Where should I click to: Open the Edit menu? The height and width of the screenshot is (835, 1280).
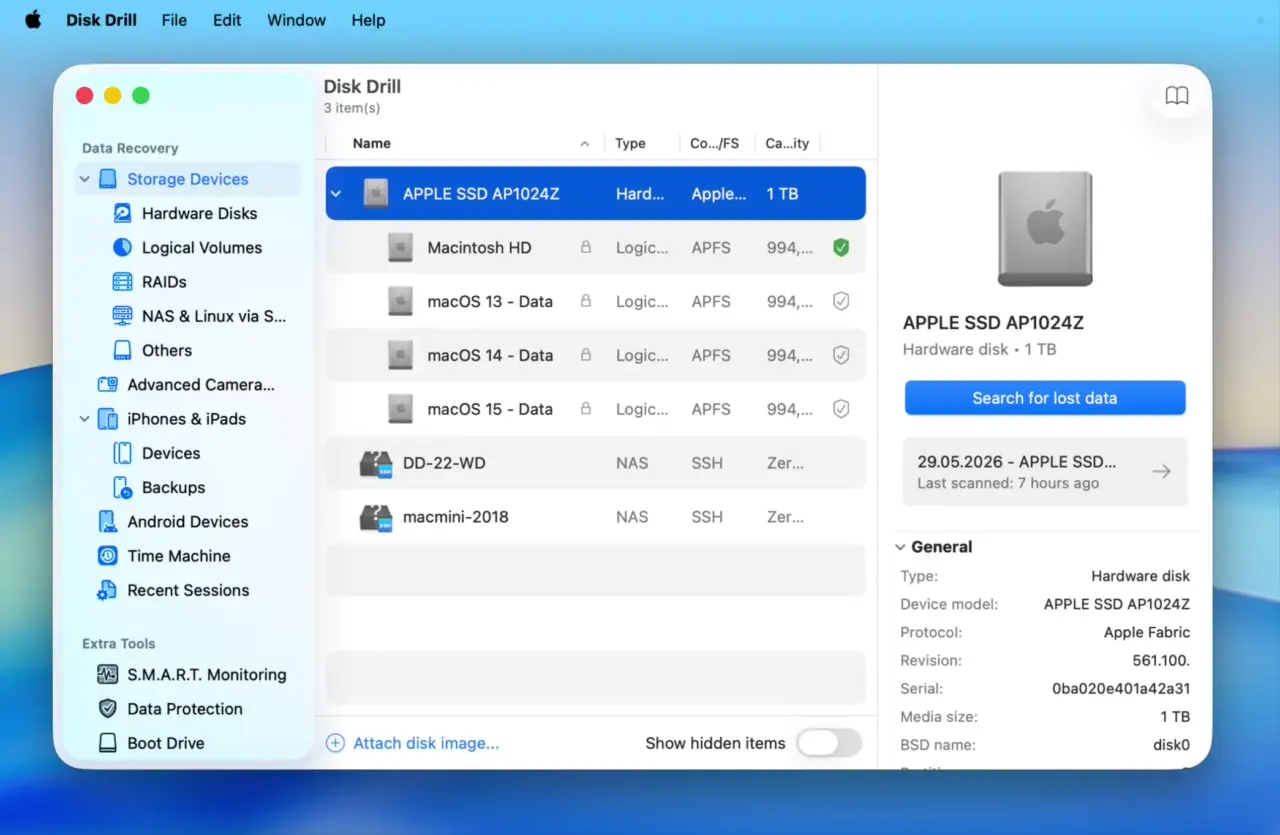coord(227,20)
